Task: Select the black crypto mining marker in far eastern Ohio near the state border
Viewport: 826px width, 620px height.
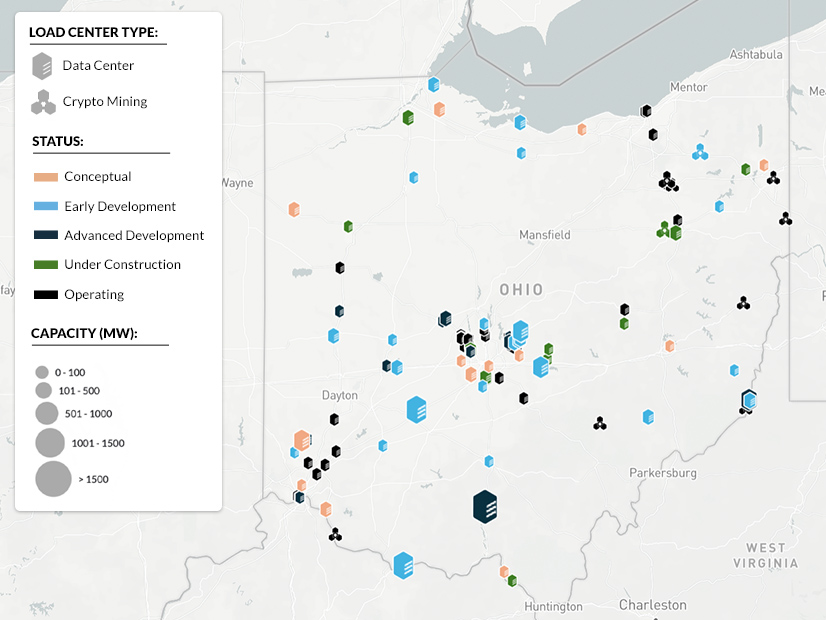Action: click(x=785, y=219)
